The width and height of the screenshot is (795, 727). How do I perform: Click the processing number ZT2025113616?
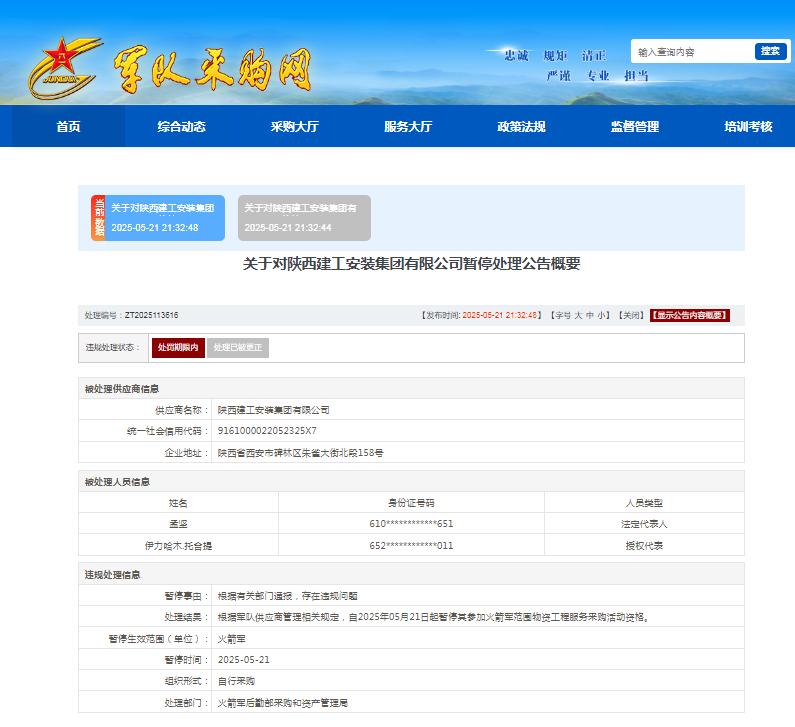click(x=151, y=315)
